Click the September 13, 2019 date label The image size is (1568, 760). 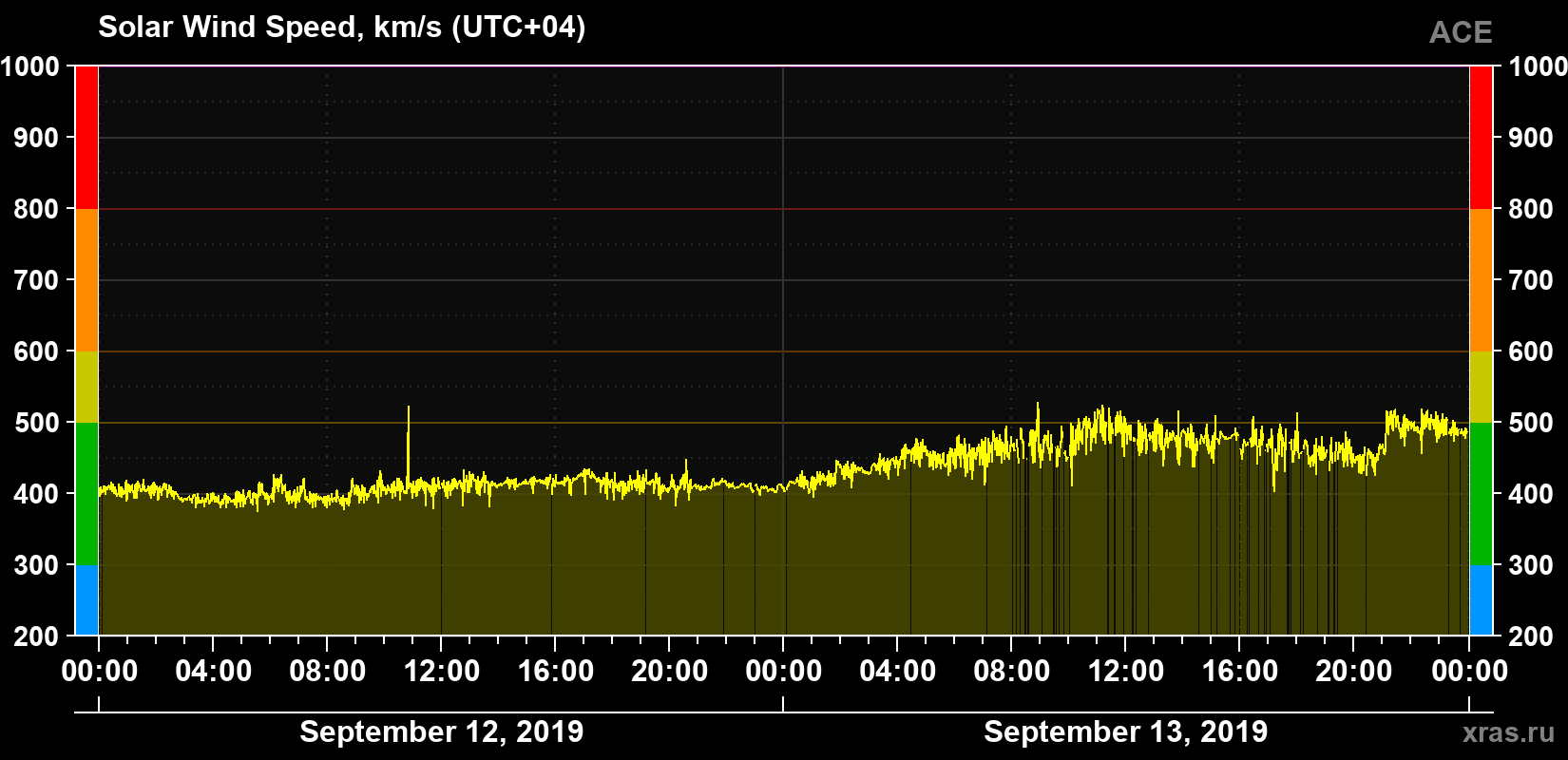(1126, 731)
